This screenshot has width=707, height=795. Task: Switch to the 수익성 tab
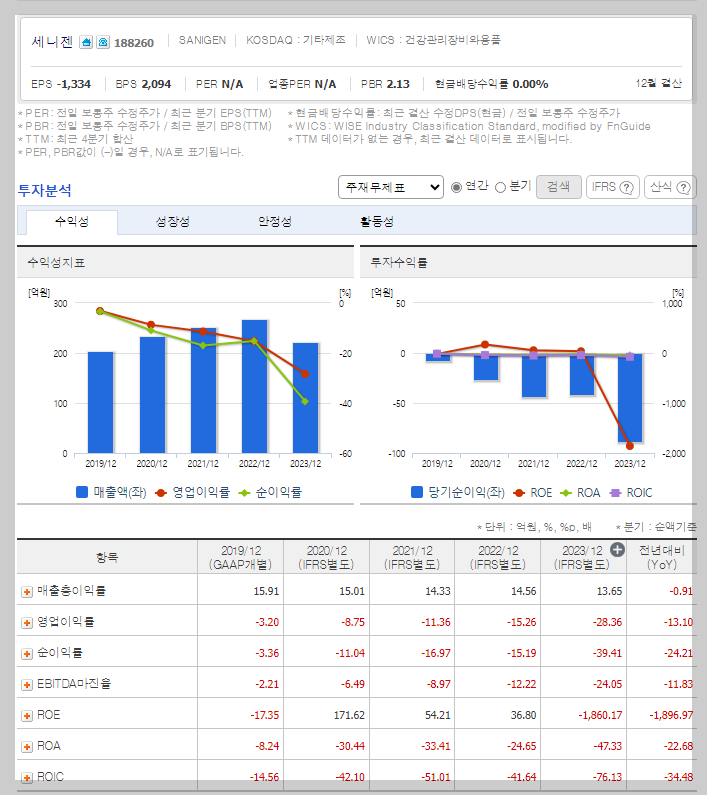pyautogui.click(x=72, y=222)
